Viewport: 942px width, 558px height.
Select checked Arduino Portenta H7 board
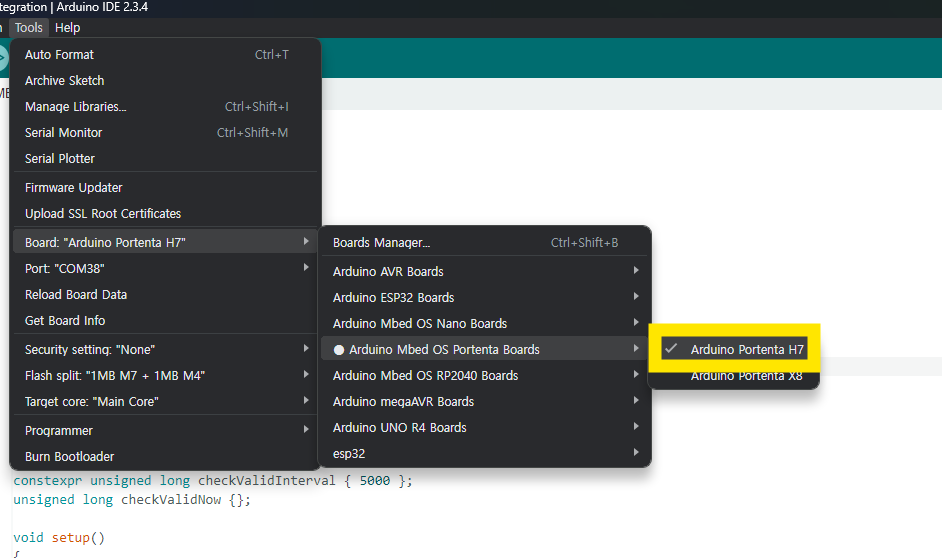click(x=734, y=349)
